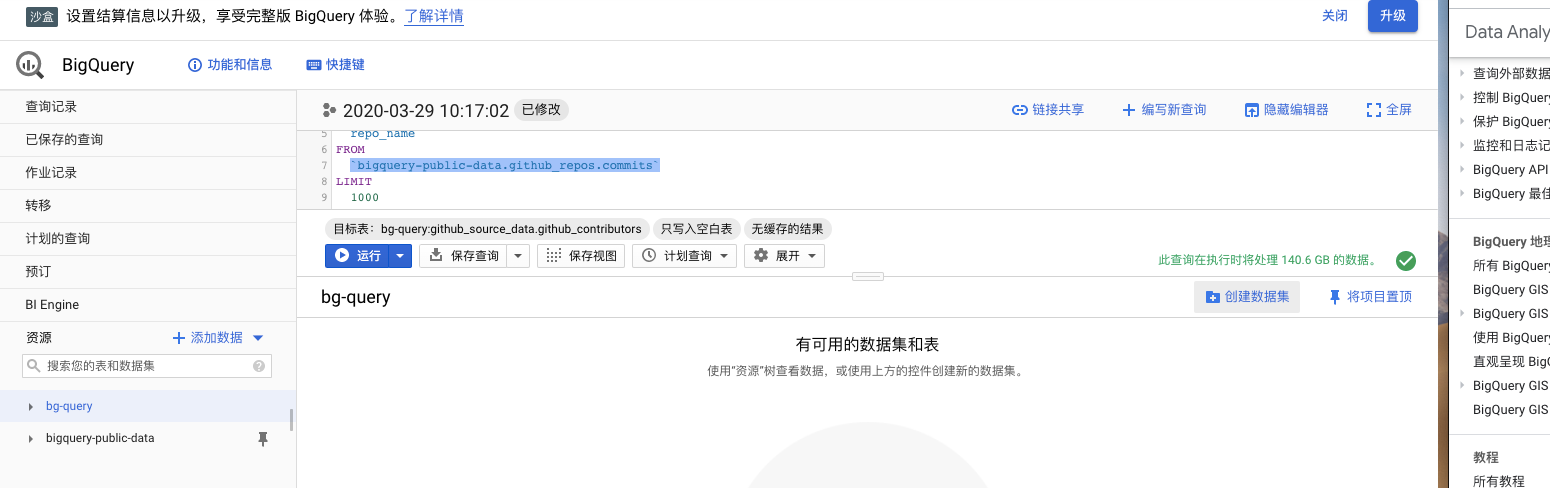Expand the bg-query project tree node

[31, 407]
